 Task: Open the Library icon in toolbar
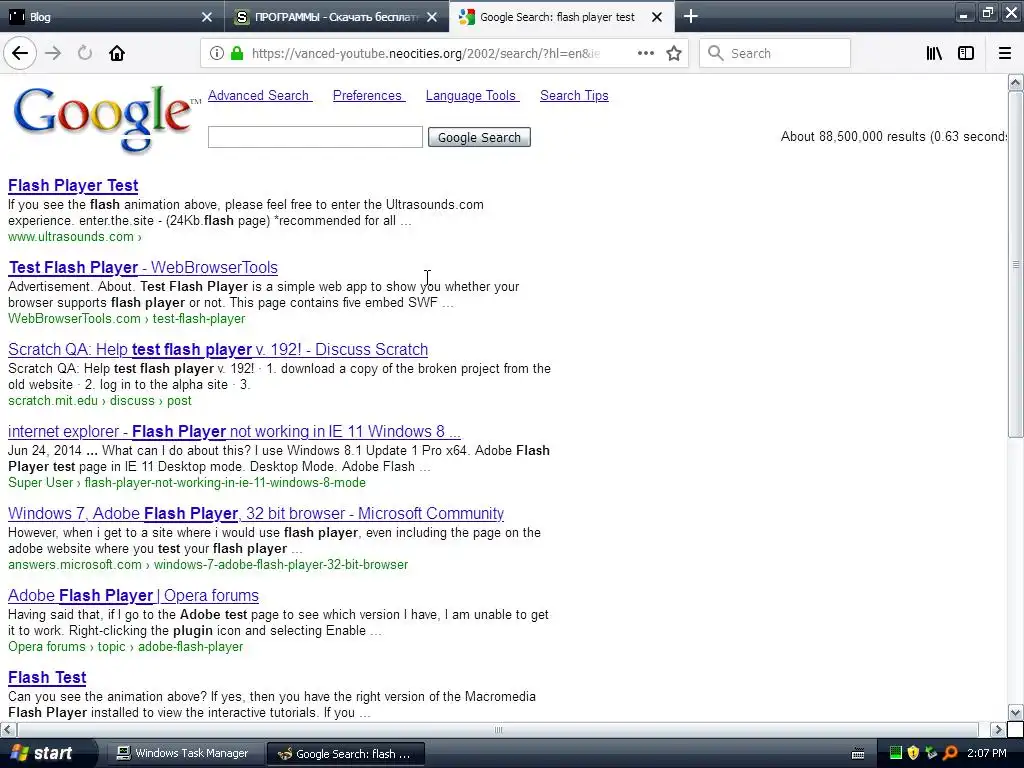(934, 53)
